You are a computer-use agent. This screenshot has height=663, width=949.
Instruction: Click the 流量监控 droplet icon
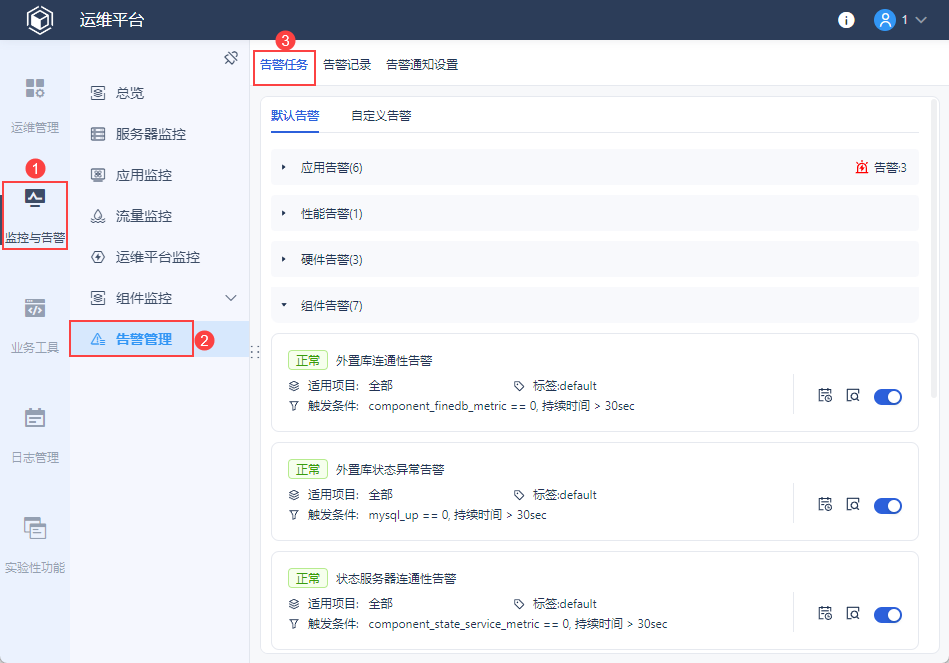click(x=98, y=216)
